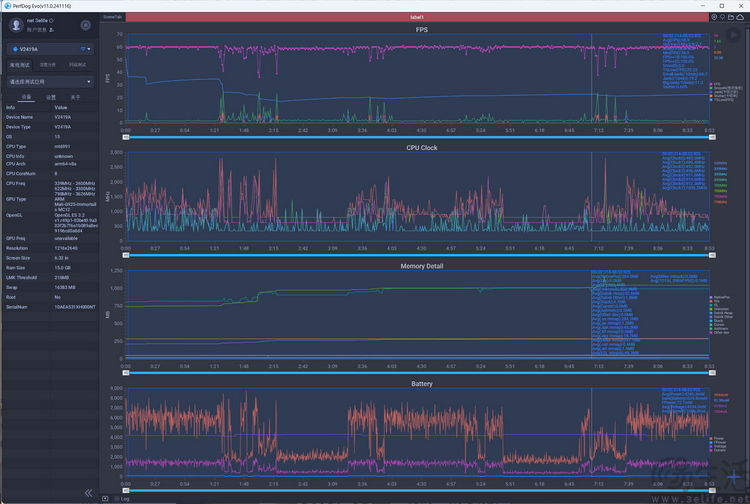Click the user avatar icon

point(16,25)
